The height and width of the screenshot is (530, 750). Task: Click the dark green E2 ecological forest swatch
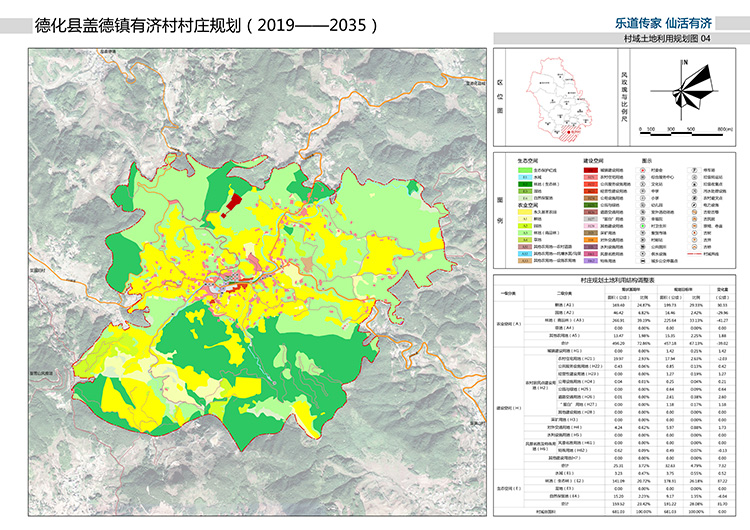(x=525, y=184)
